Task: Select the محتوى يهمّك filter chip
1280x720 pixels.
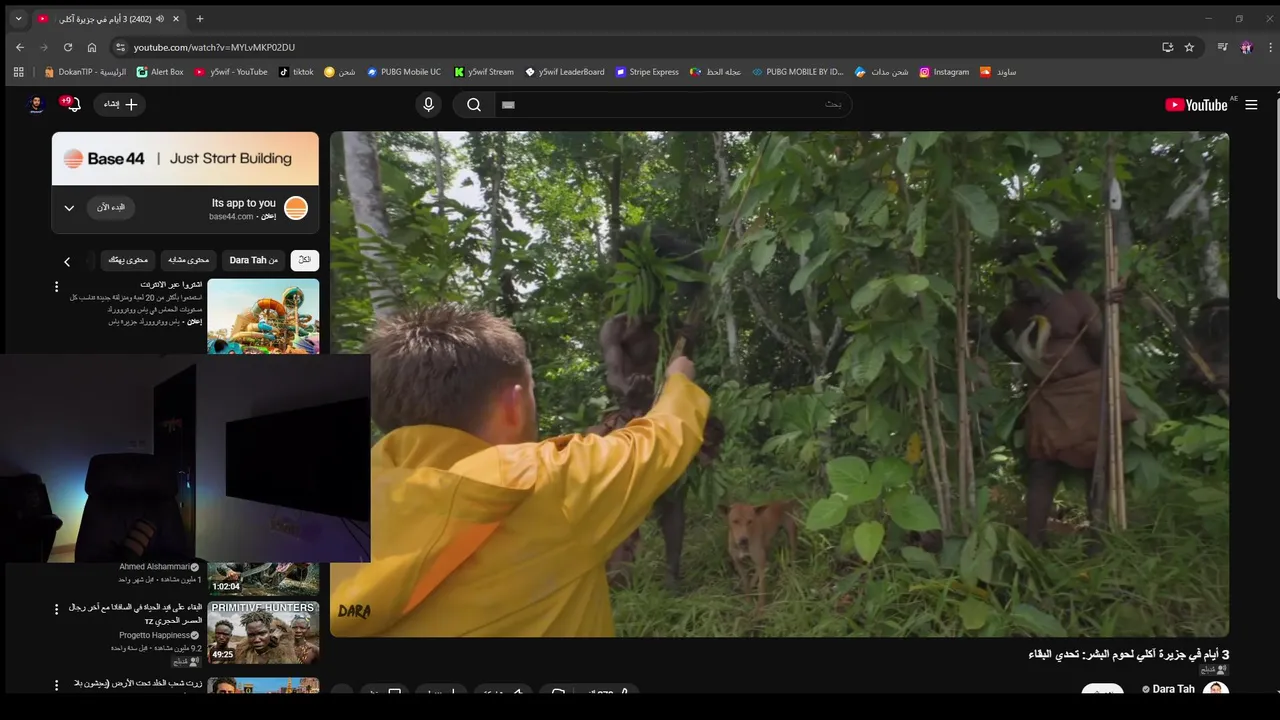Action: click(128, 260)
